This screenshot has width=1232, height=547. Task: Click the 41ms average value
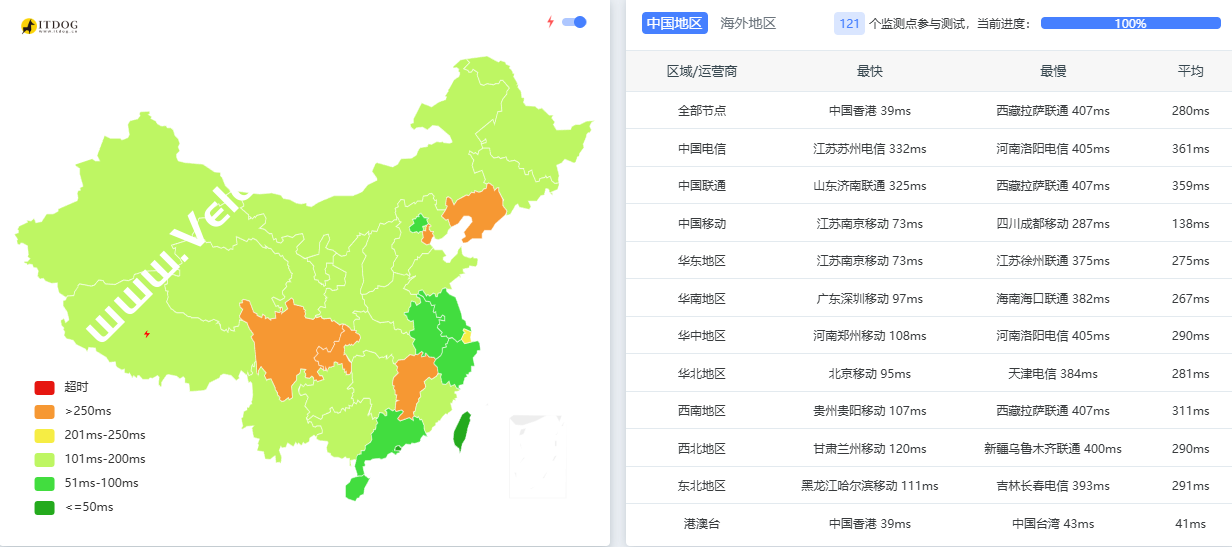click(1190, 523)
